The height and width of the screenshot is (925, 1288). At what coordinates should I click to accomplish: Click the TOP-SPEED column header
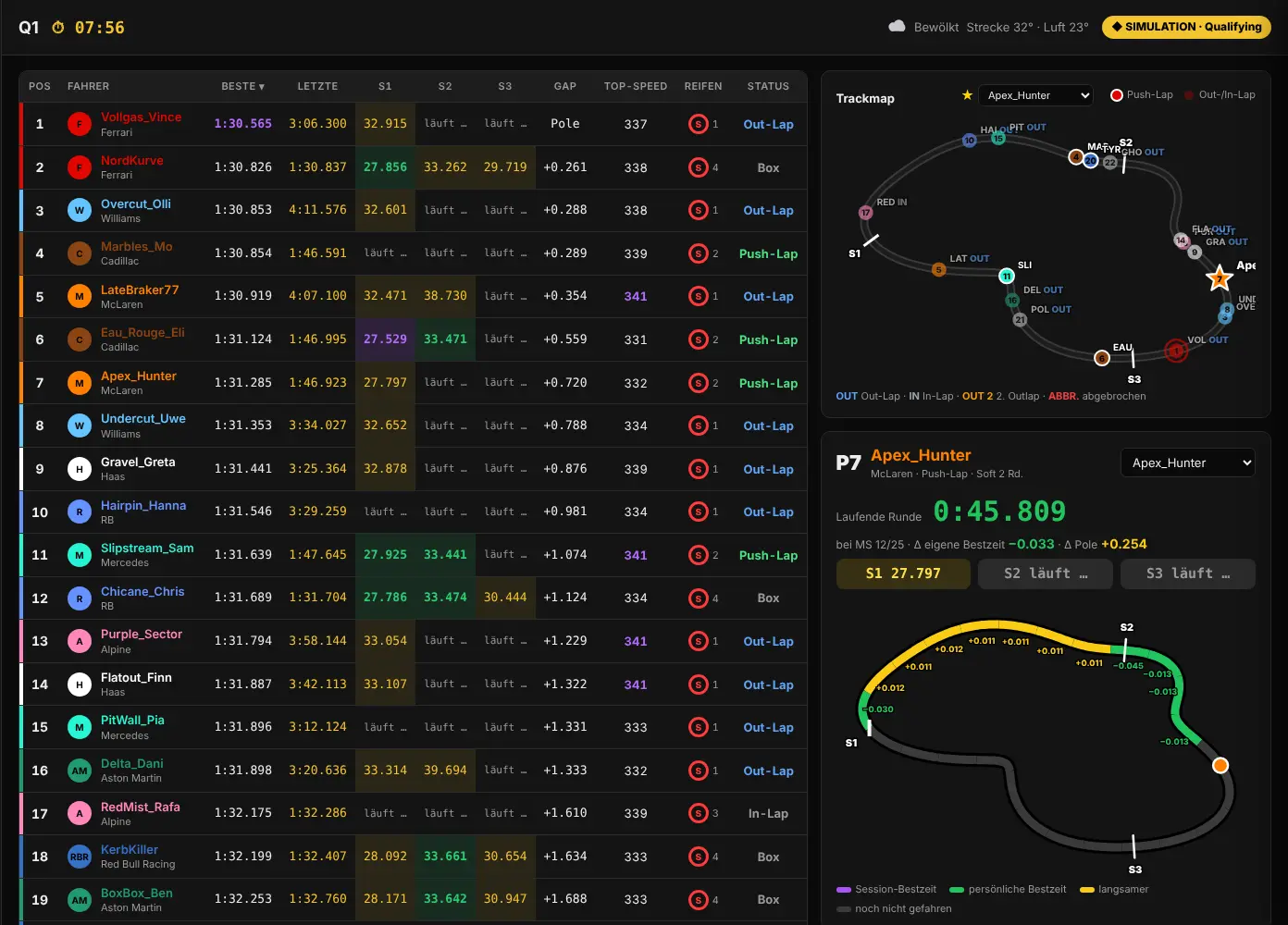click(x=636, y=86)
